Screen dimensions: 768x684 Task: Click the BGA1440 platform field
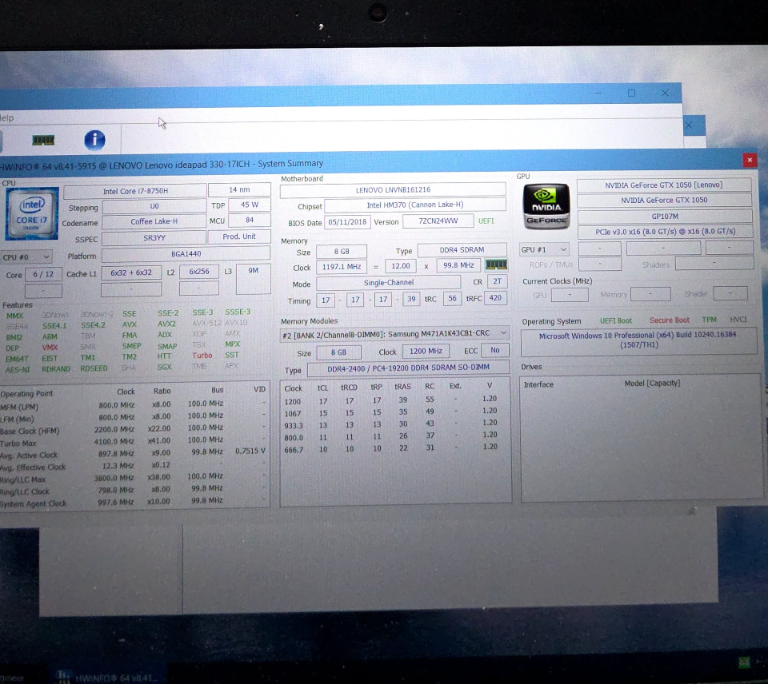click(x=186, y=254)
